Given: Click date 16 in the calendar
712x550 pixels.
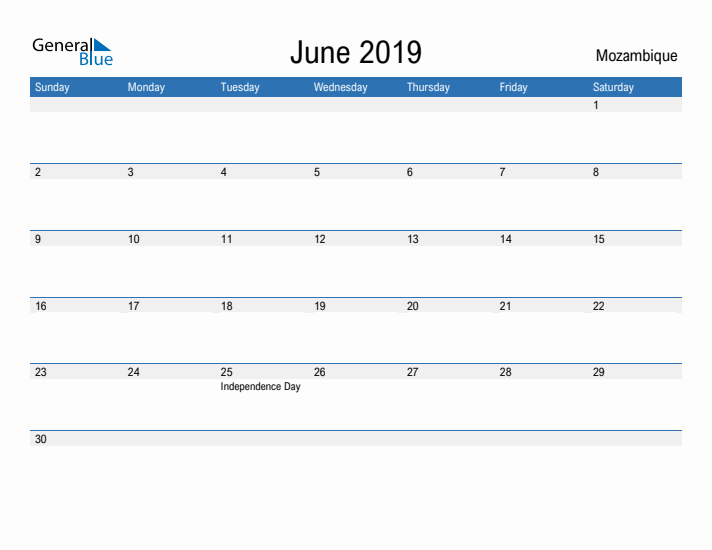Looking at the screenshot, I should click(41, 306).
